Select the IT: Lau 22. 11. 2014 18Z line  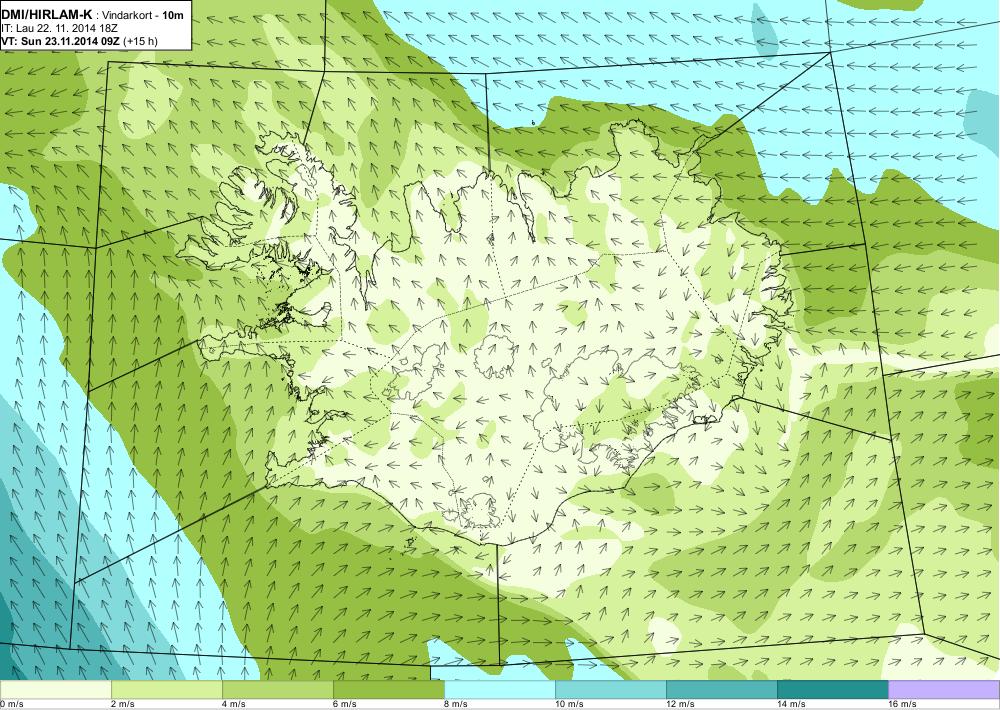coord(59,29)
